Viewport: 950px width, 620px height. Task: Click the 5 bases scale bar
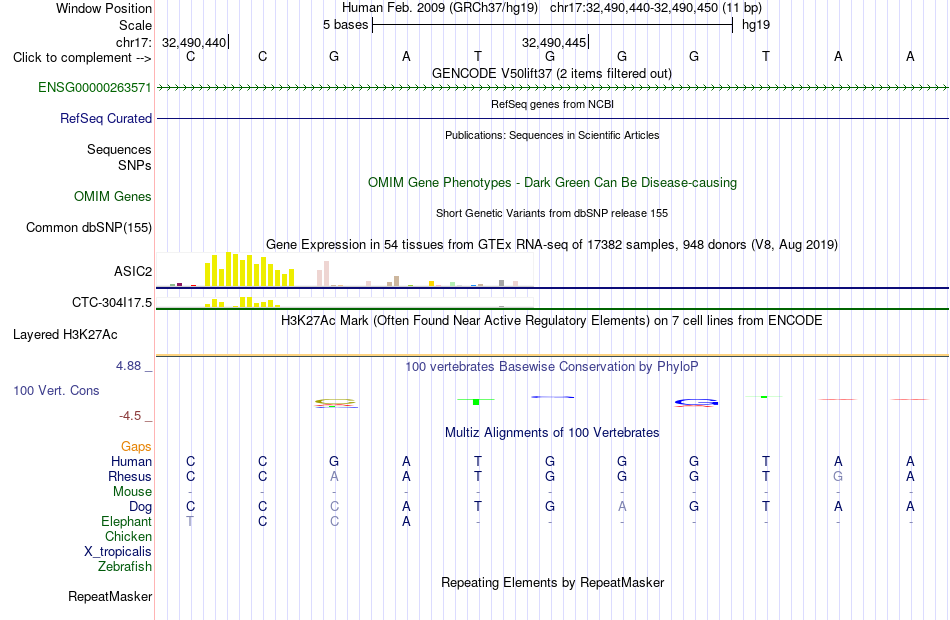point(552,25)
